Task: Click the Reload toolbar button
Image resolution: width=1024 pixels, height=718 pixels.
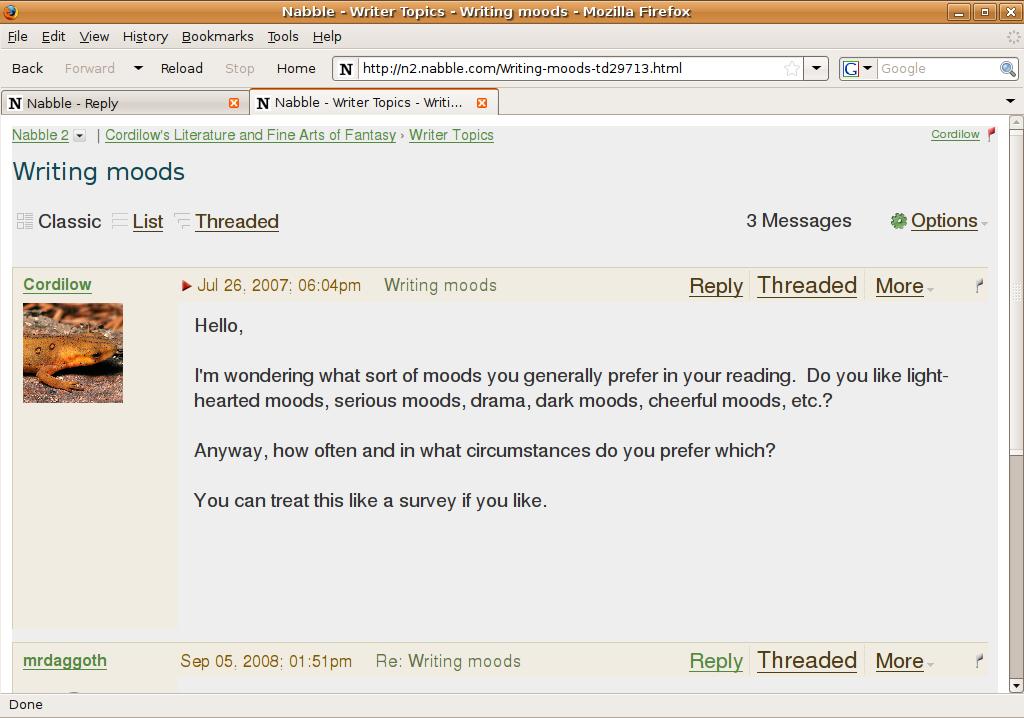Action: tap(182, 69)
